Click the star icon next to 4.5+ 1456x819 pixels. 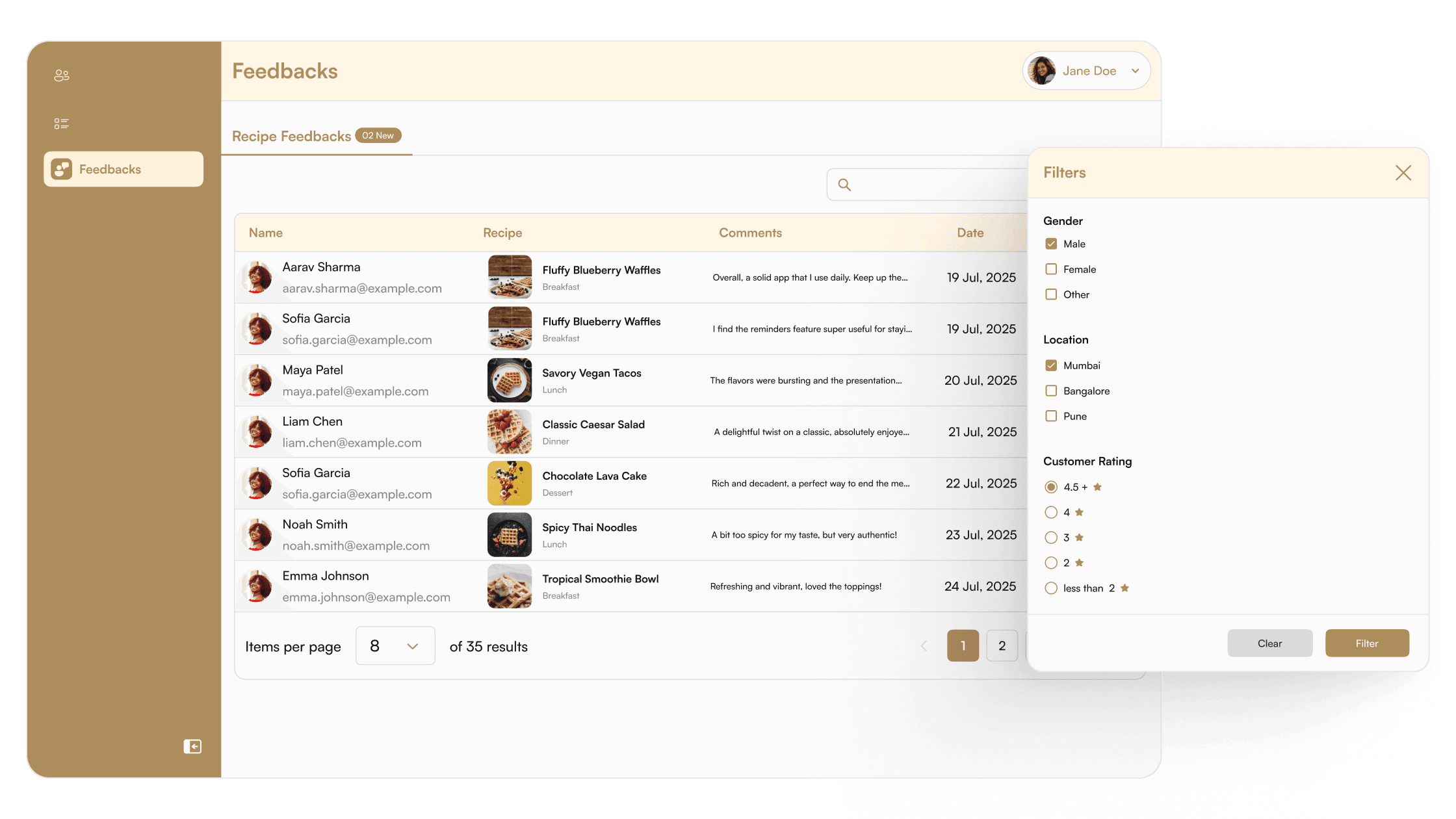[1098, 486]
